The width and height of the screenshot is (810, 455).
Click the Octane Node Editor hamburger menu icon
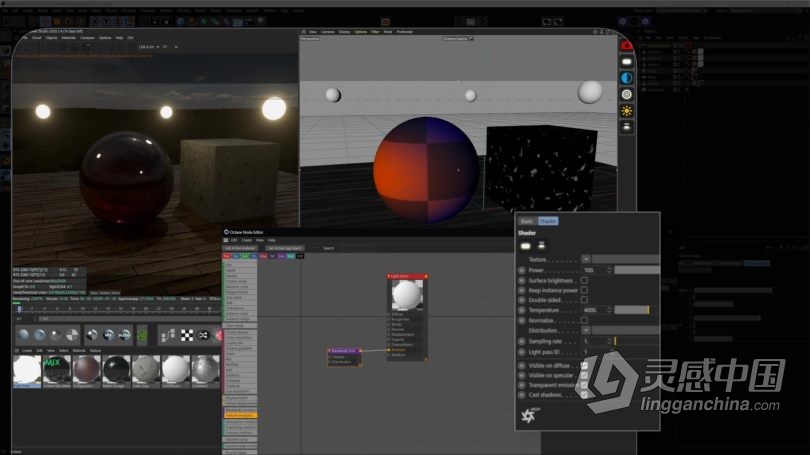(x=226, y=240)
